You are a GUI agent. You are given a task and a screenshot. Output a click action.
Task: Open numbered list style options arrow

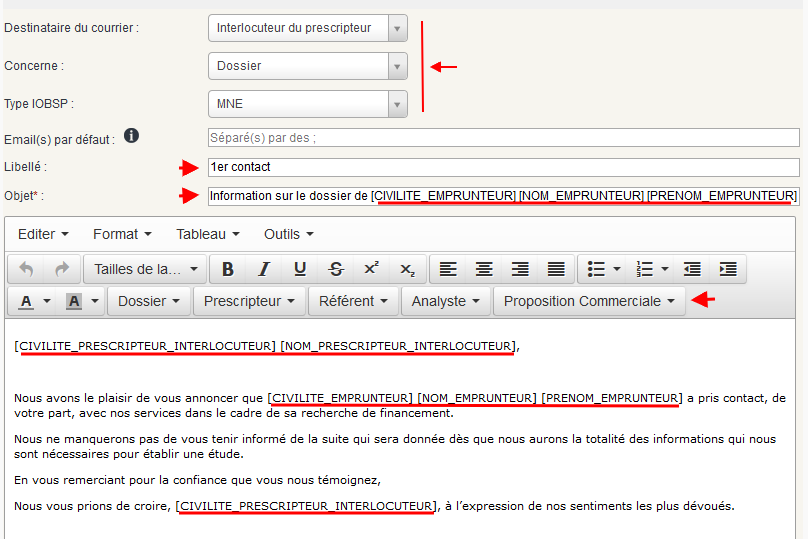[665, 269]
